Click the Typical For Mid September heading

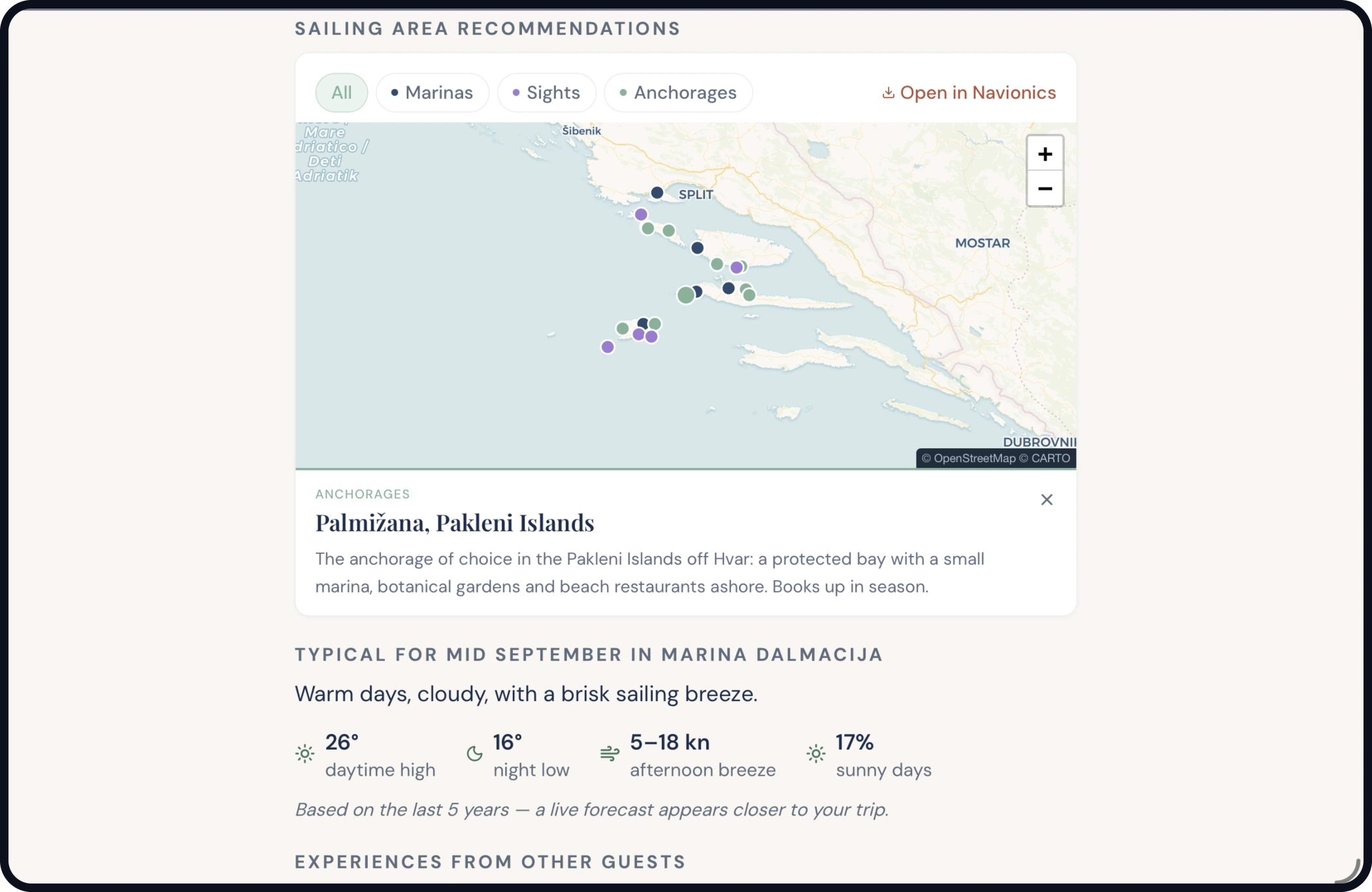coord(589,655)
